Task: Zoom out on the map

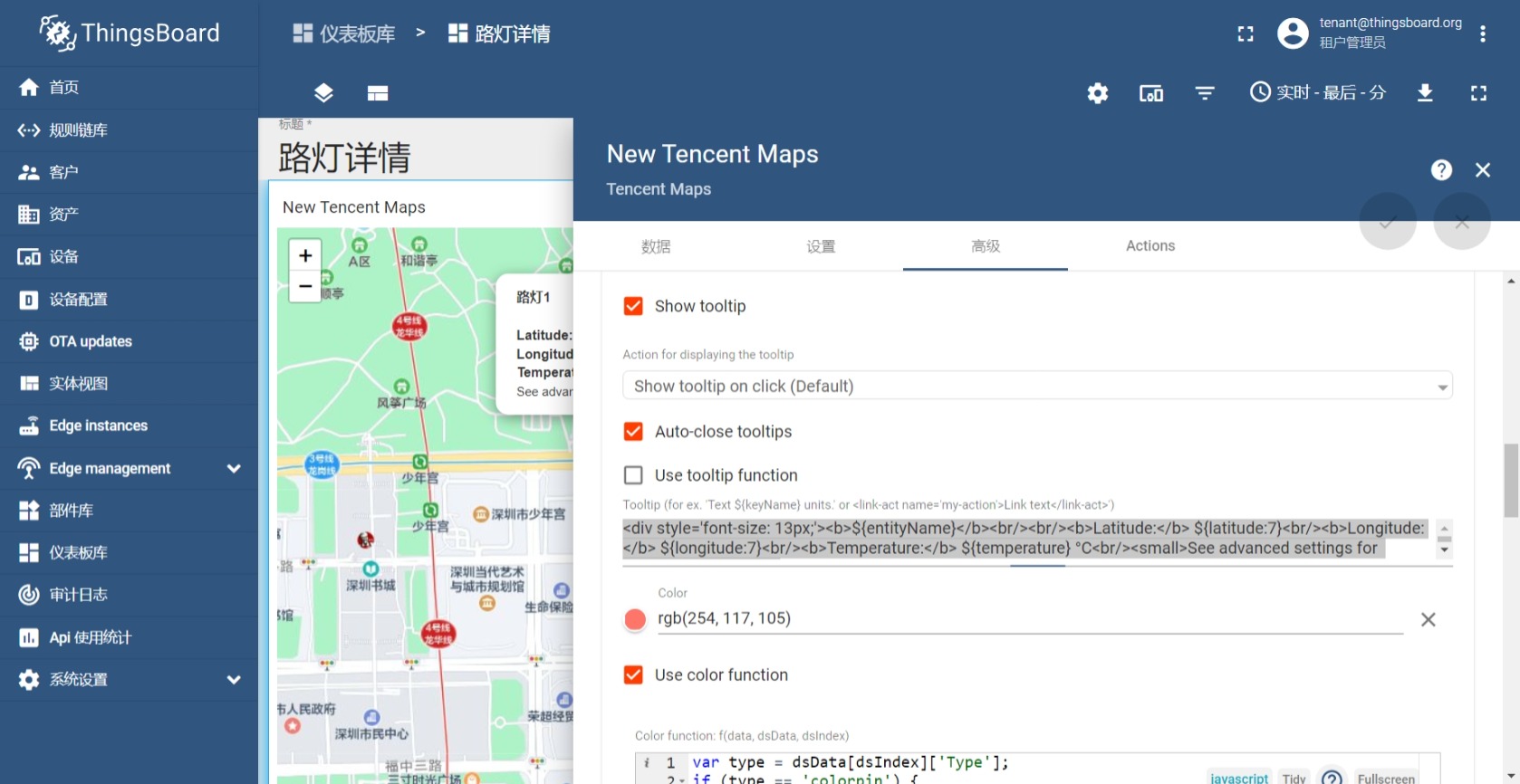Action: (x=305, y=287)
